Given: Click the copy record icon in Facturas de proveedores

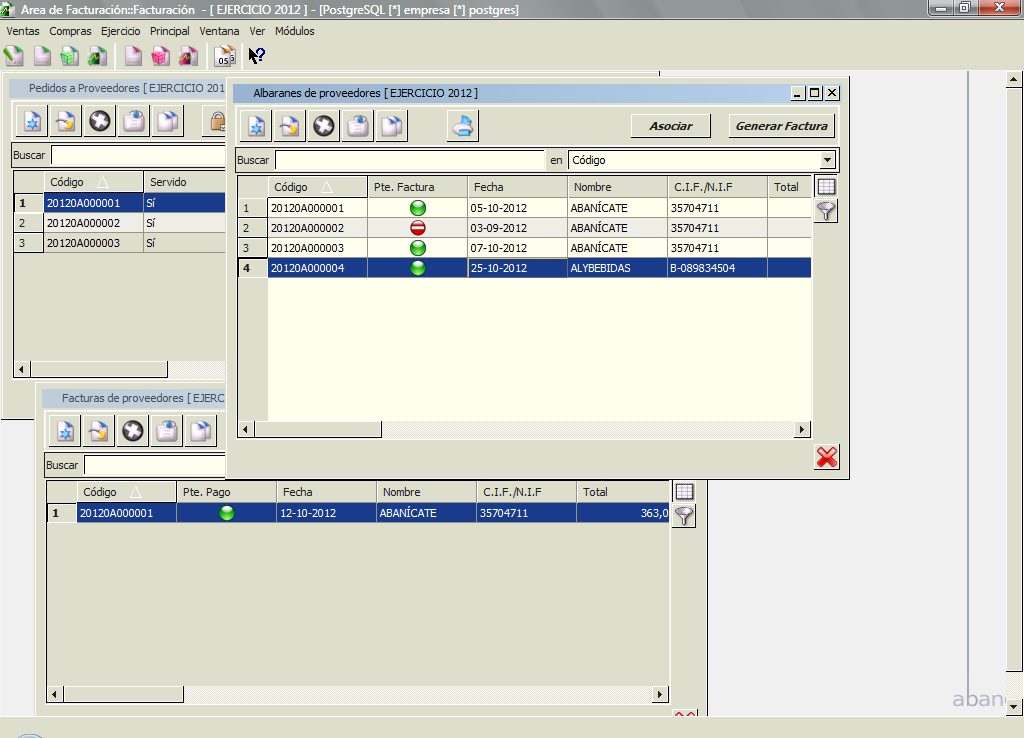Looking at the screenshot, I should [201, 431].
